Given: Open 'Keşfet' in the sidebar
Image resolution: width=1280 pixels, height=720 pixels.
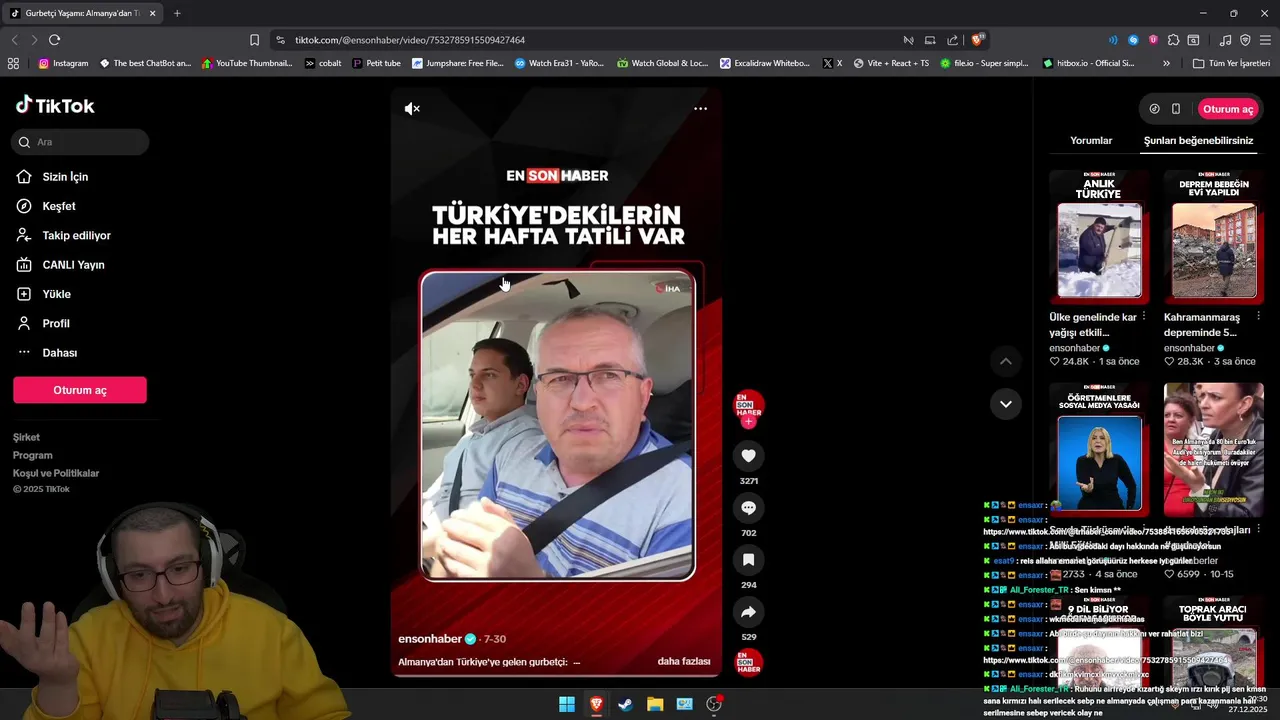Looking at the screenshot, I should 59,206.
